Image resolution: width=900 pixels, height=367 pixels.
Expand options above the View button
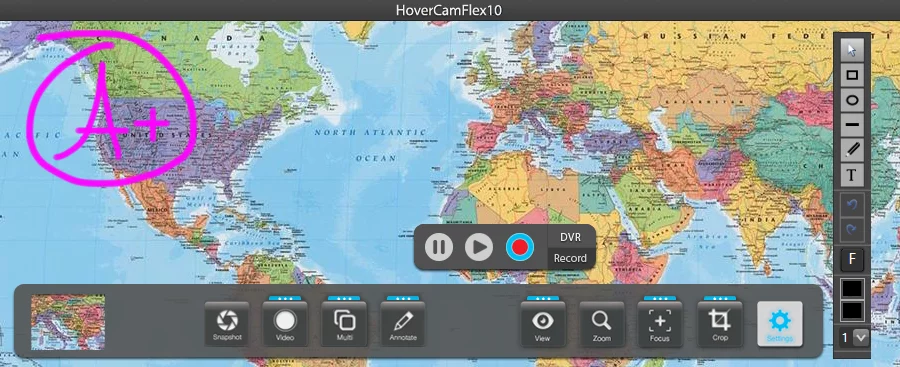(543, 299)
